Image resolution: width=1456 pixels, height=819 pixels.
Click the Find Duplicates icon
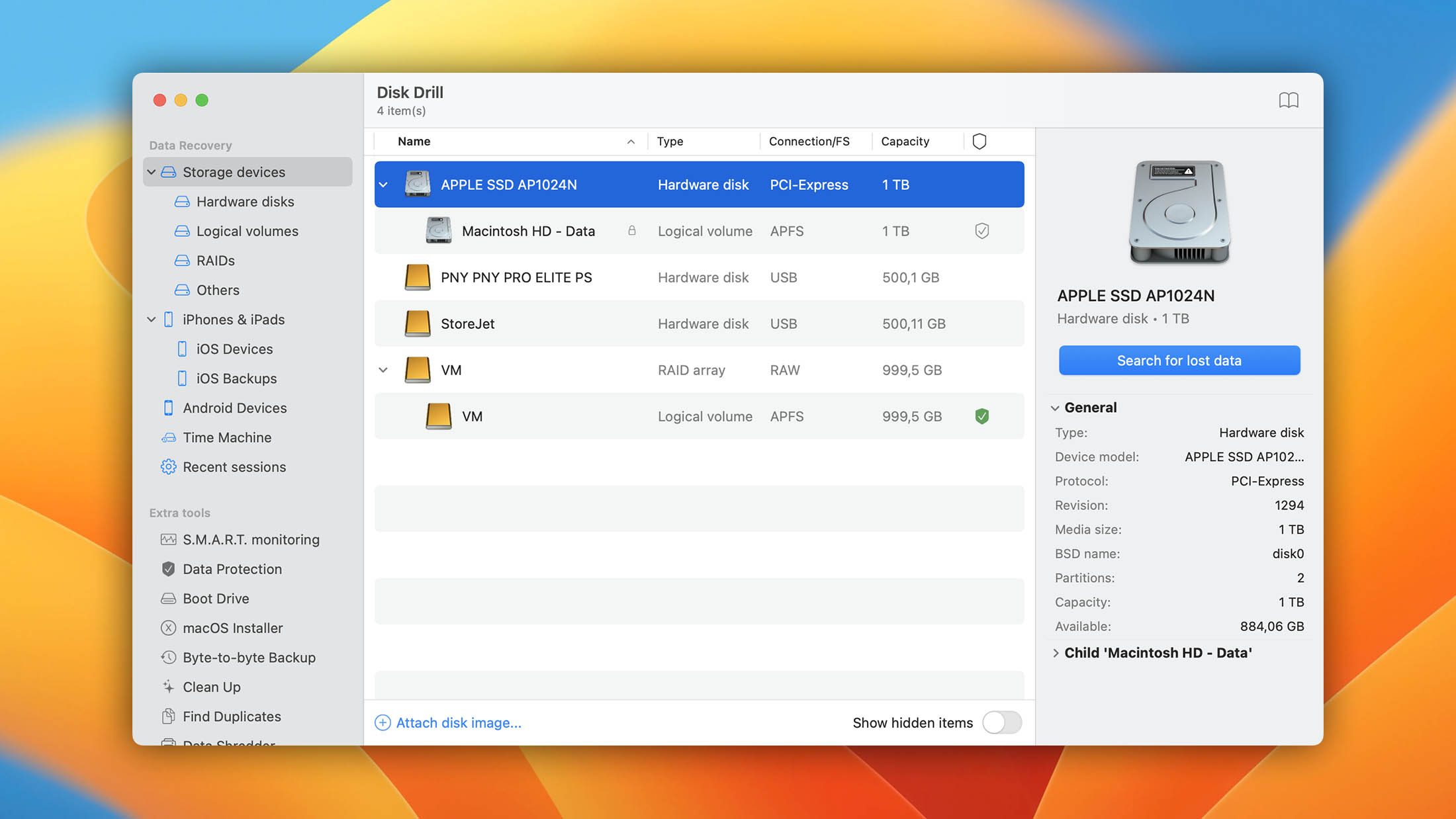[168, 716]
